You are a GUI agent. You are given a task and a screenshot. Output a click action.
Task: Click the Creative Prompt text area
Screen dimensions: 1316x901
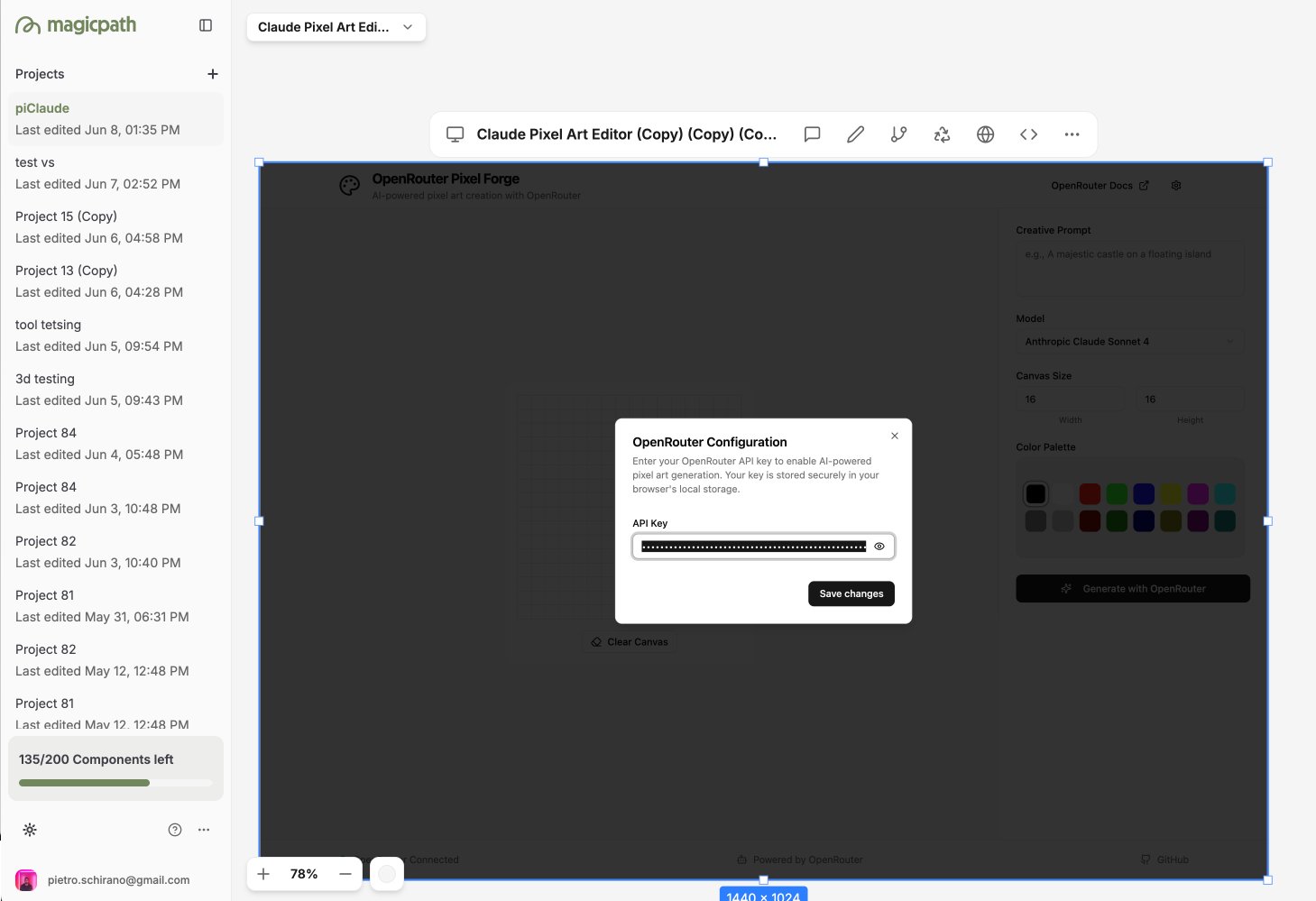(1130, 269)
